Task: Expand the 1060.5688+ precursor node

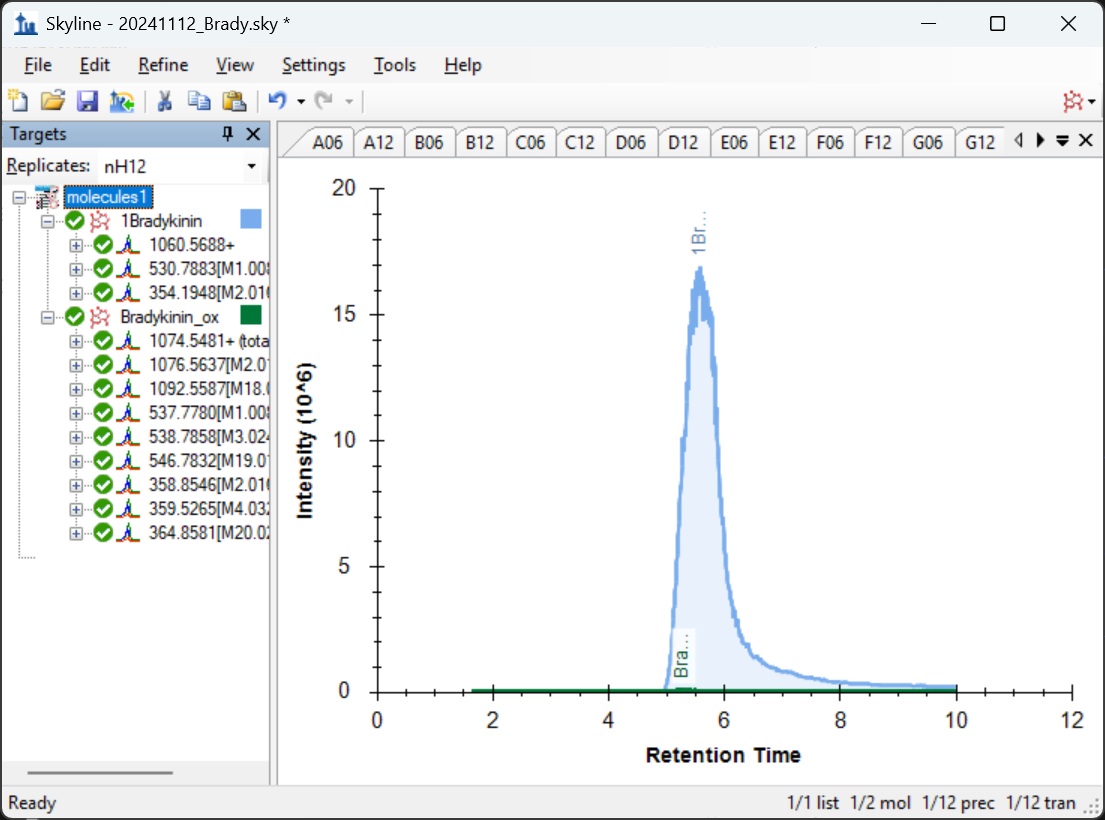Action: [x=76, y=245]
